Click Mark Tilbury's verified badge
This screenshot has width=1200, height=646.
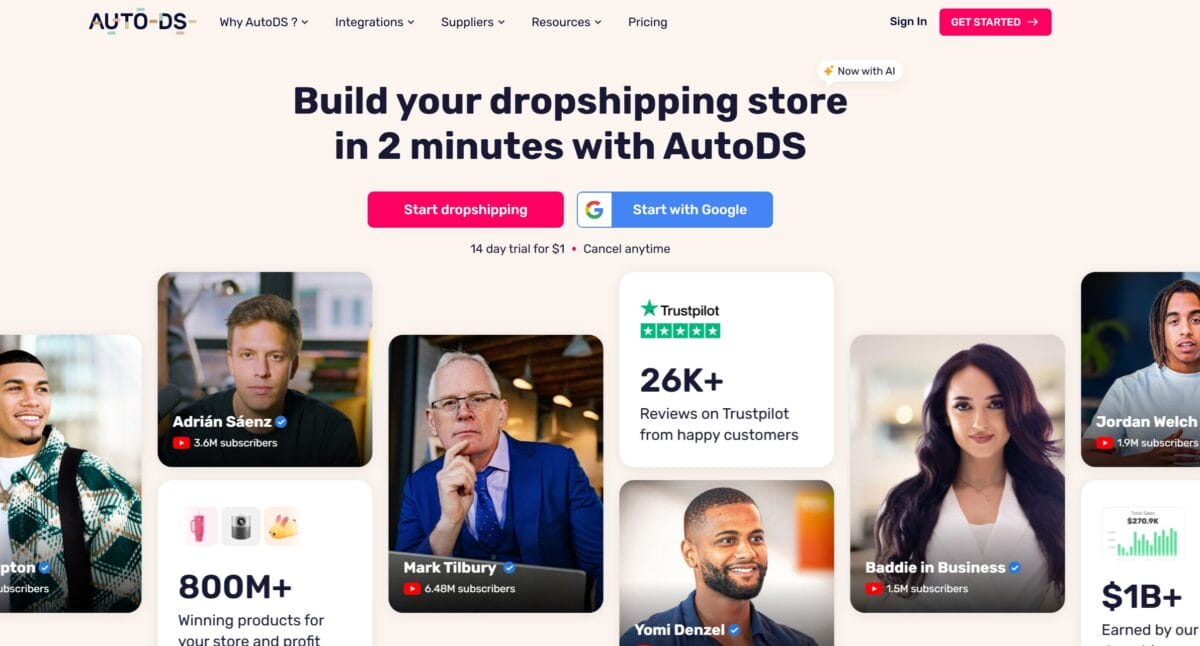pyautogui.click(x=509, y=567)
